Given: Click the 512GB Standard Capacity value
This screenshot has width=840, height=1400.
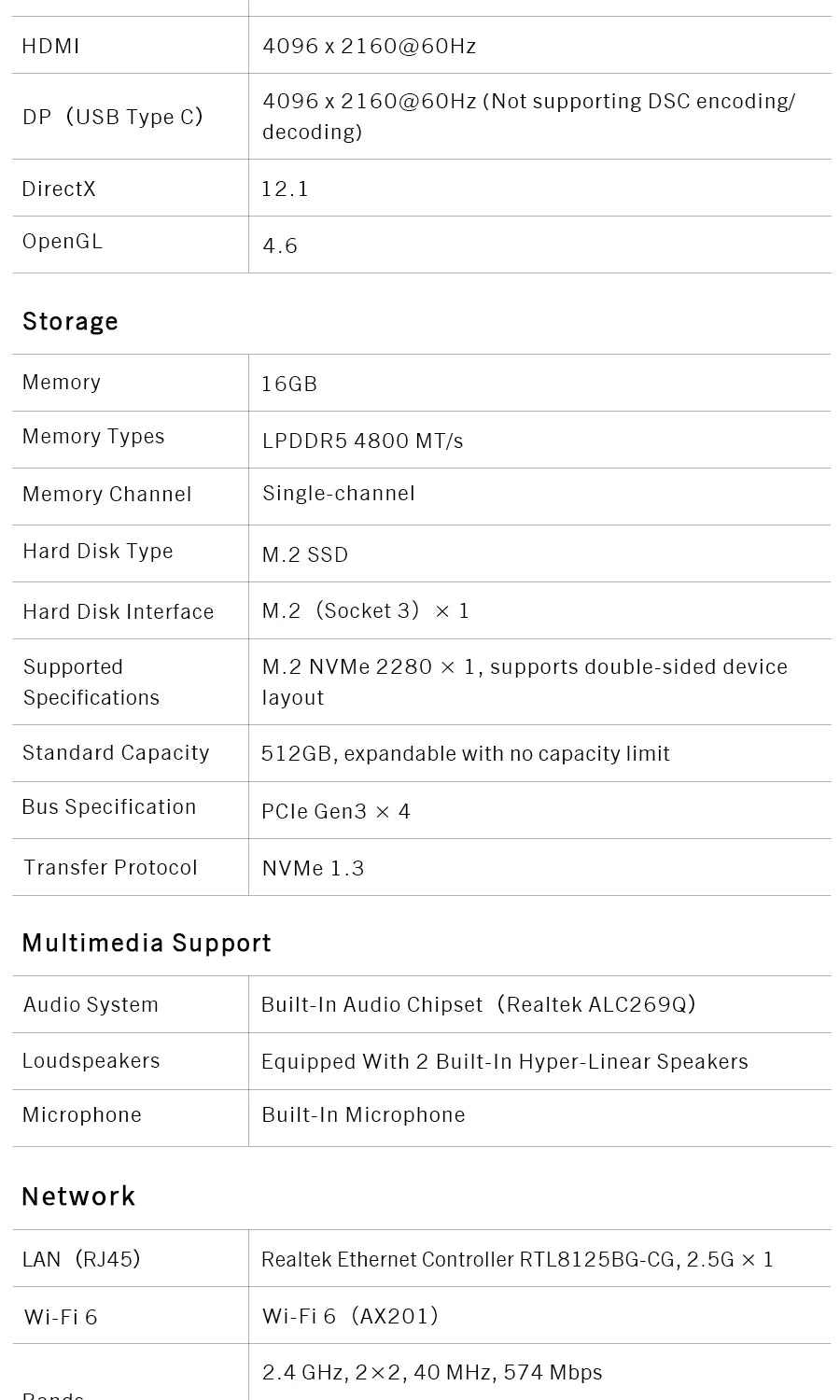Looking at the screenshot, I should coord(465,753).
